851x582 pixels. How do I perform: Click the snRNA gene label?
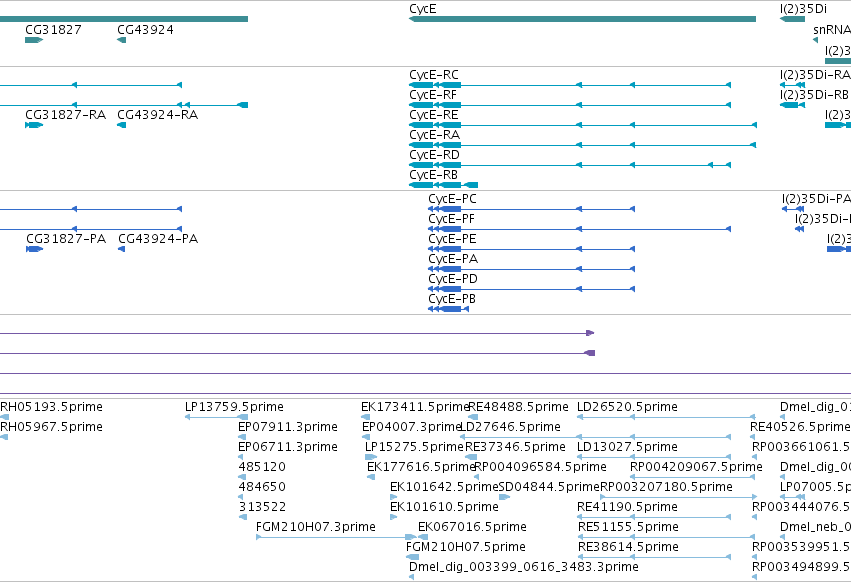(832, 30)
